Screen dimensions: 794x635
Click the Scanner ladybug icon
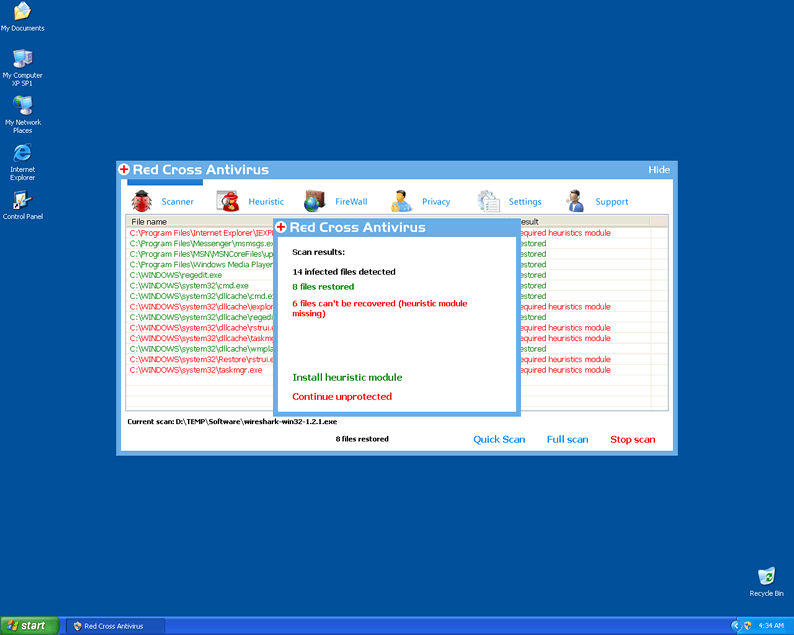click(142, 201)
